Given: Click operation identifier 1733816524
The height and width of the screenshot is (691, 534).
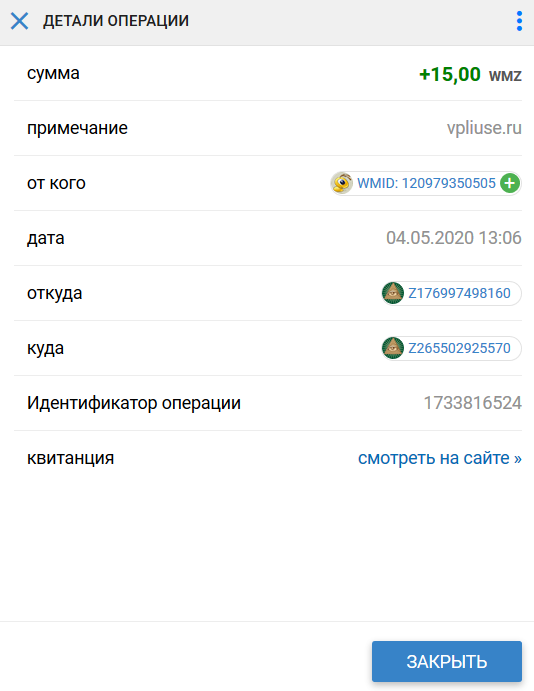Looking at the screenshot, I should point(472,403).
